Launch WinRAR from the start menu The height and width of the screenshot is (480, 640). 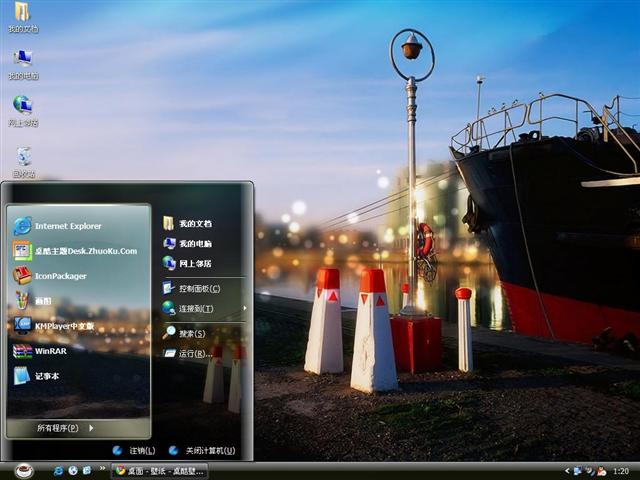[50, 351]
